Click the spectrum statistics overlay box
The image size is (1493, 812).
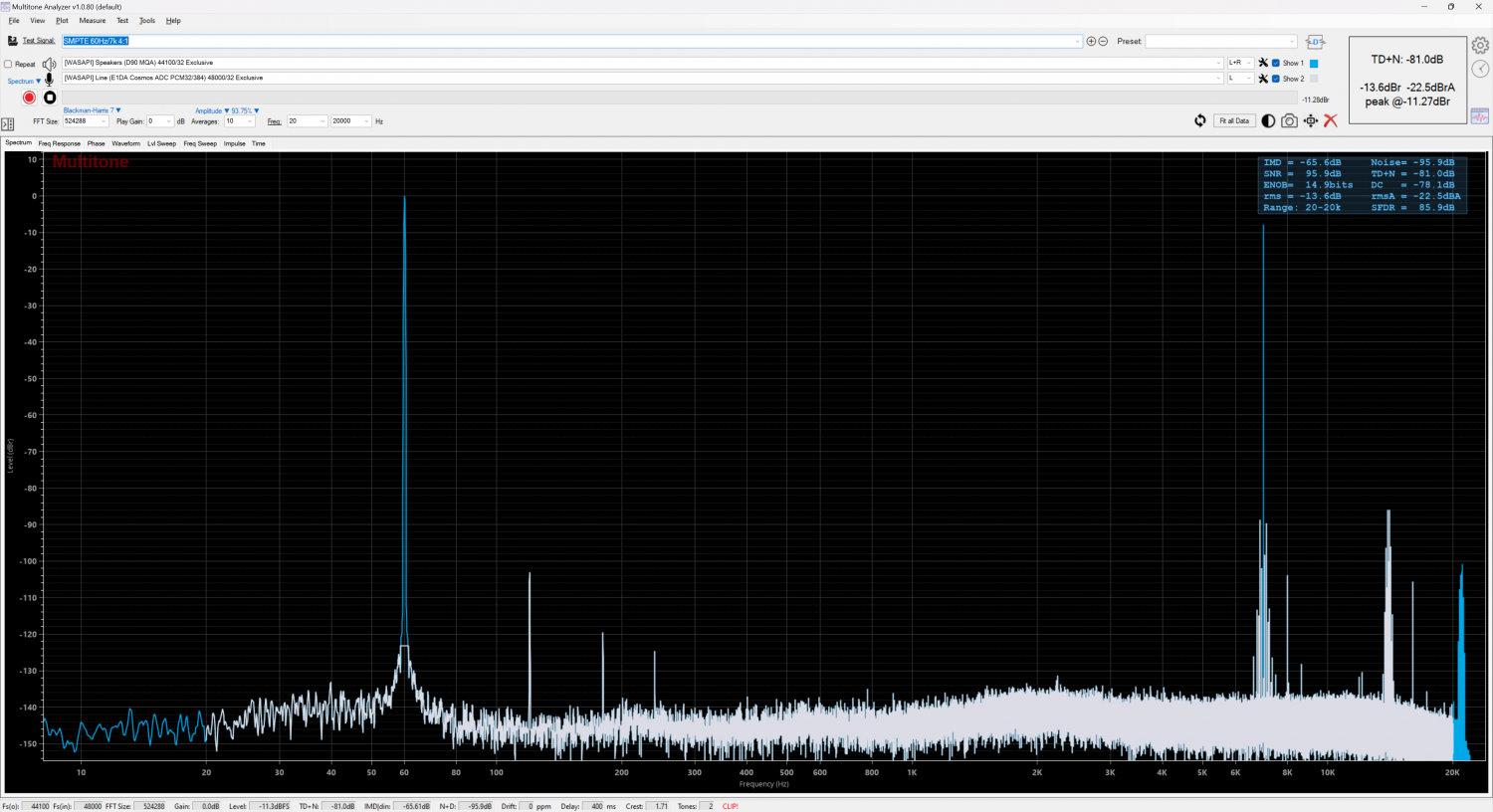coord(1362,185)
